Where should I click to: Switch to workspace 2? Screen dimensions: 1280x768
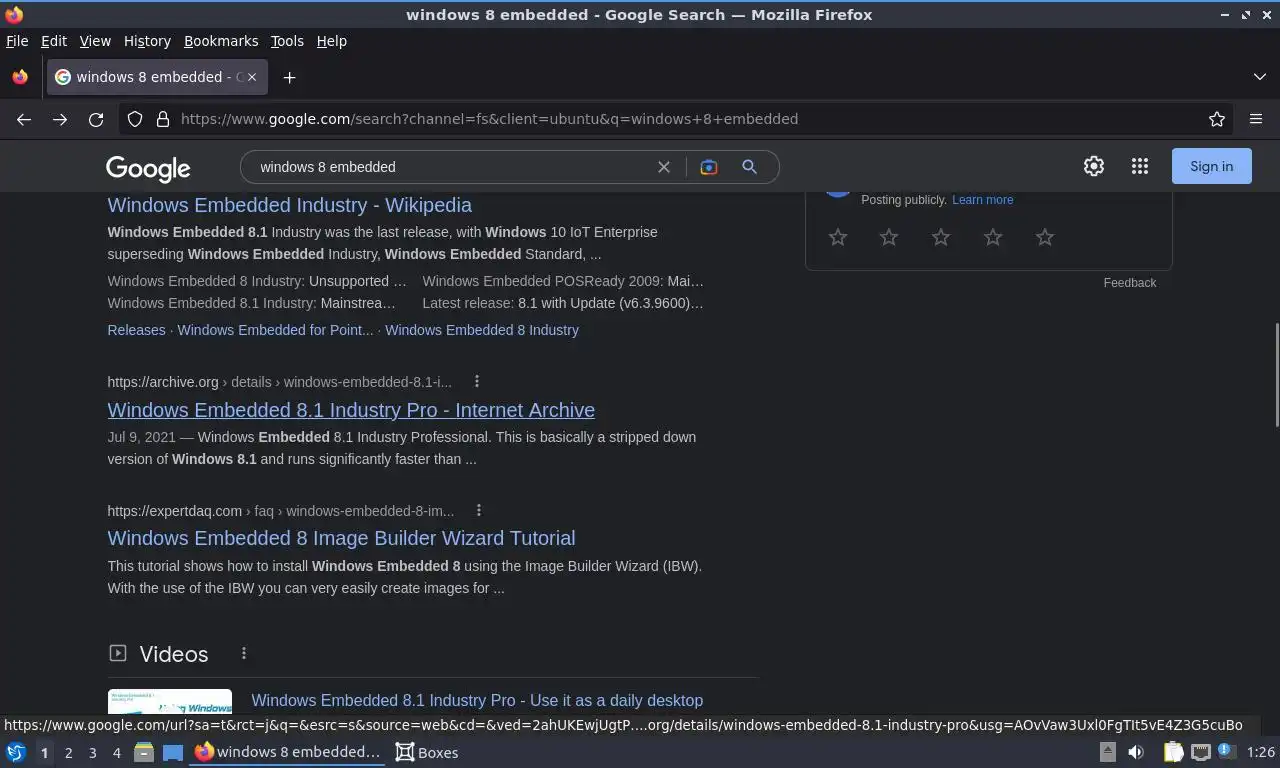68,753
